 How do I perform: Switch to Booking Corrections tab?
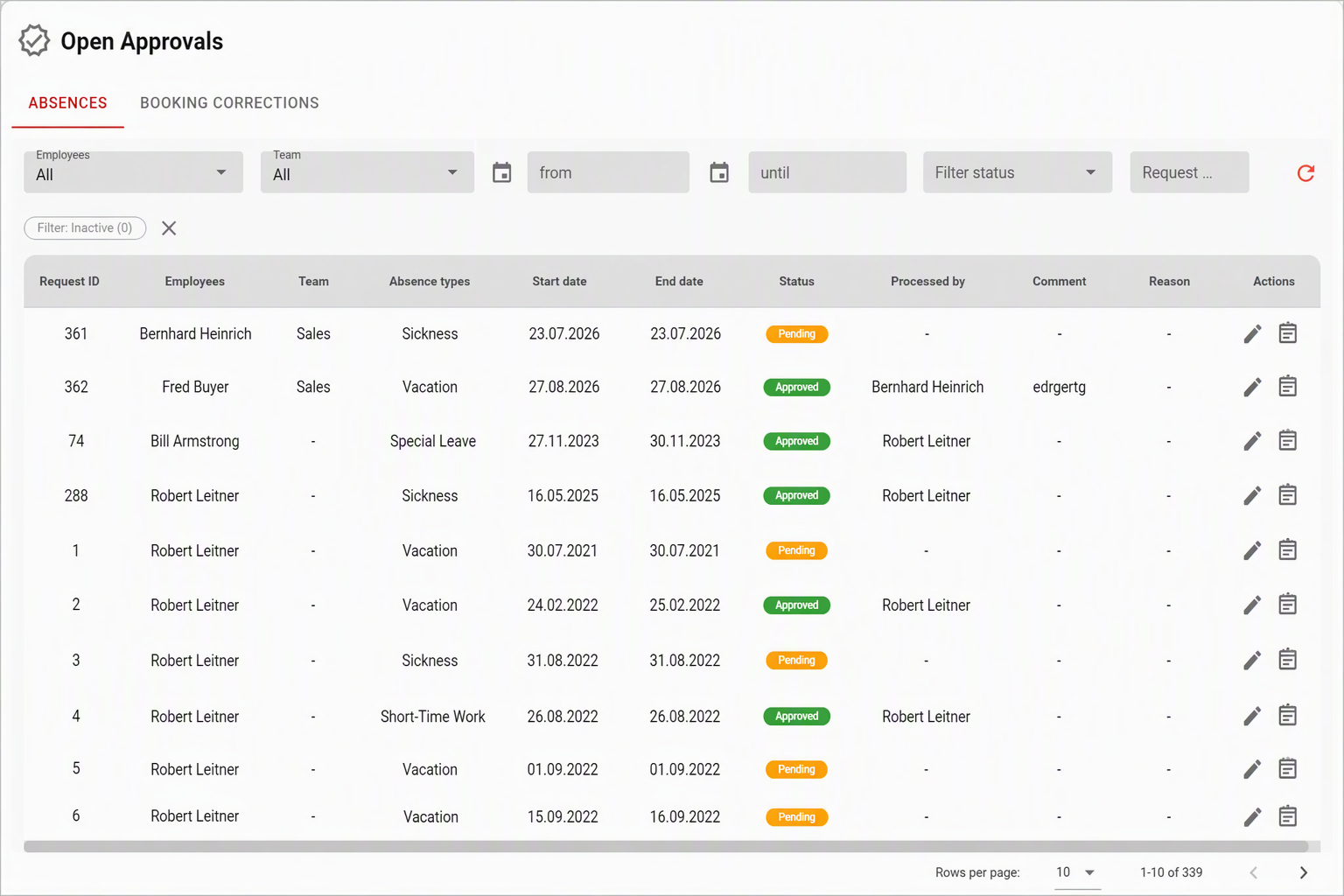pos(229,103)
